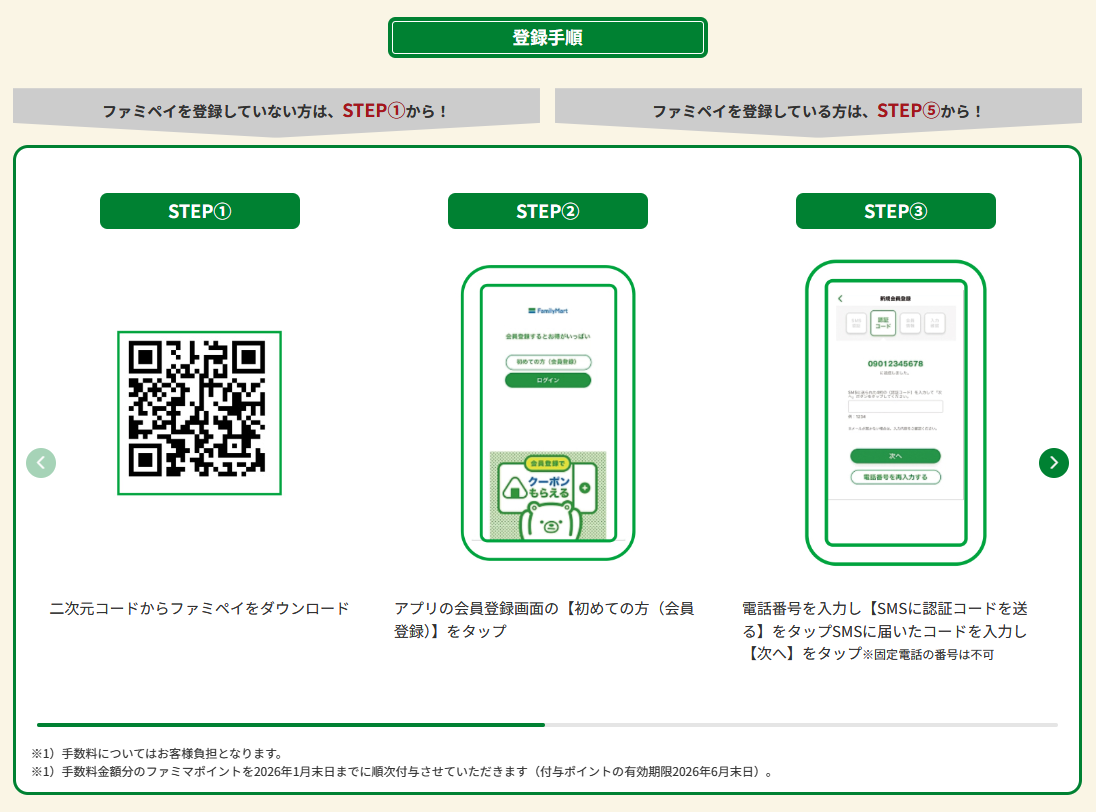Select the caption 二次元コードからファミペイをダウンロード
The width and height of the screenshot is (1096, 812).
point(199,609)
